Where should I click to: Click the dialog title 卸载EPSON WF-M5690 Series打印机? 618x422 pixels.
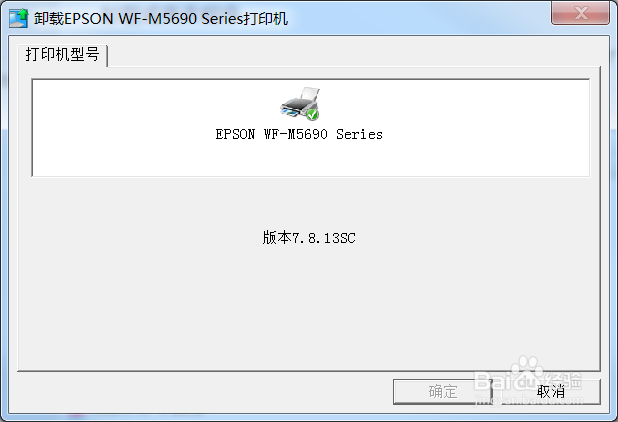[x=161, y=19]
